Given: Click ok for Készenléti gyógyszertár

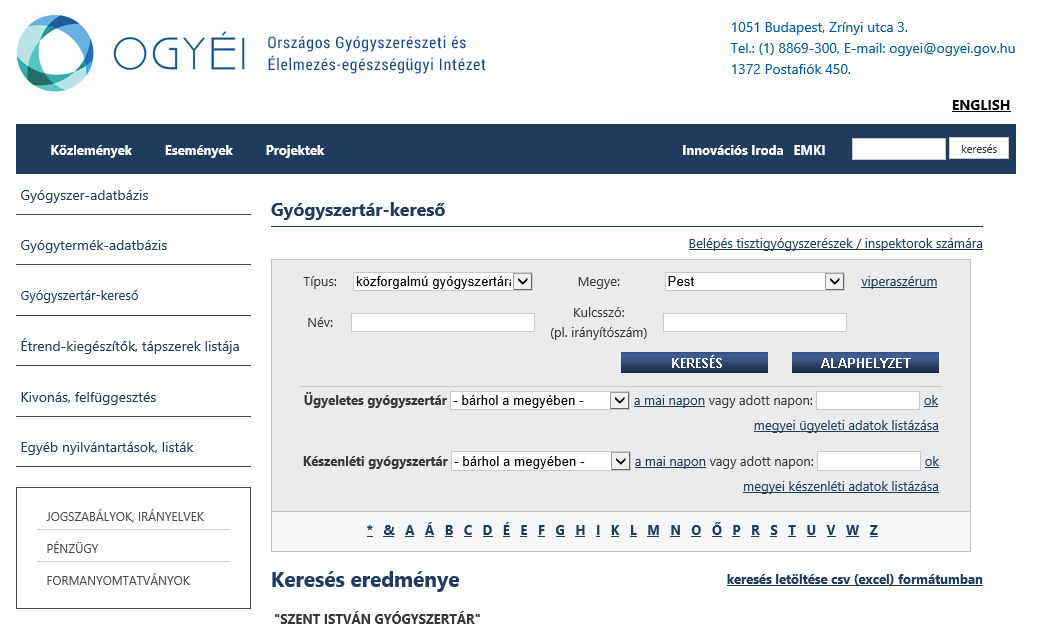Looking at the screenshot, I should click(932, 461).
